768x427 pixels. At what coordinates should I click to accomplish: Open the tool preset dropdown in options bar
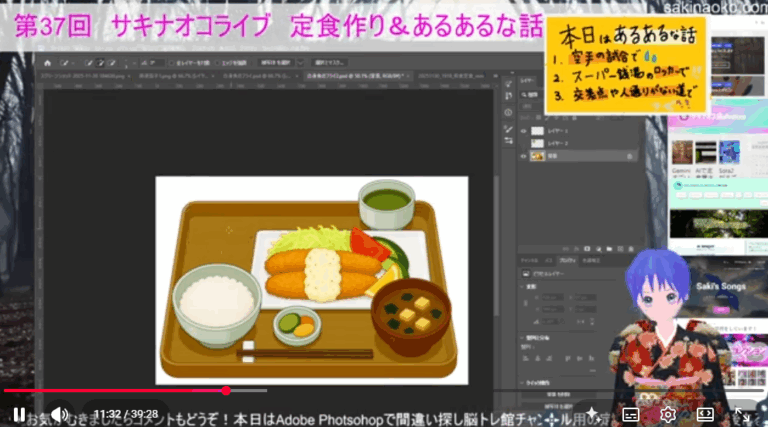point(64,62)
